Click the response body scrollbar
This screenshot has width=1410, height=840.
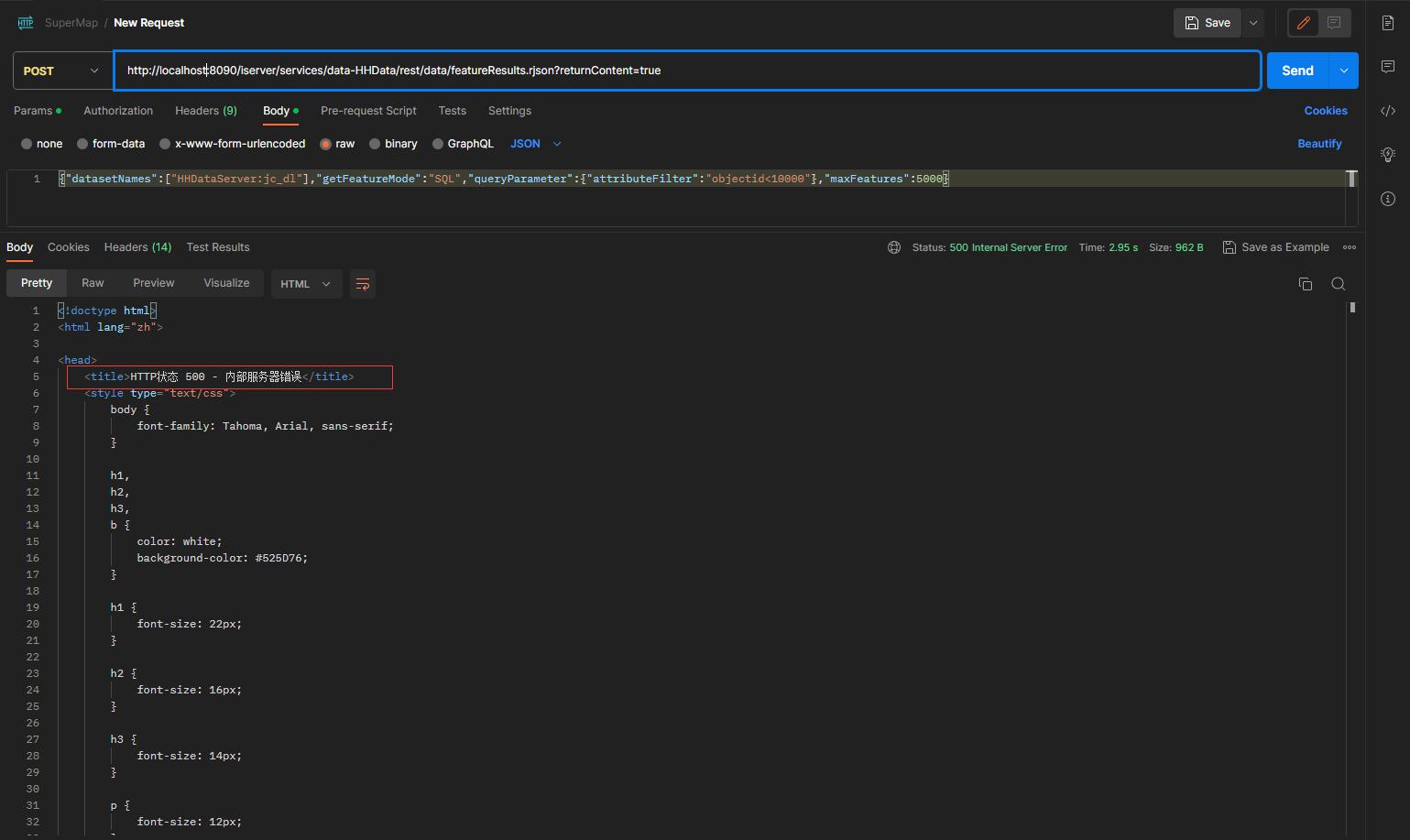(1352, 307)
